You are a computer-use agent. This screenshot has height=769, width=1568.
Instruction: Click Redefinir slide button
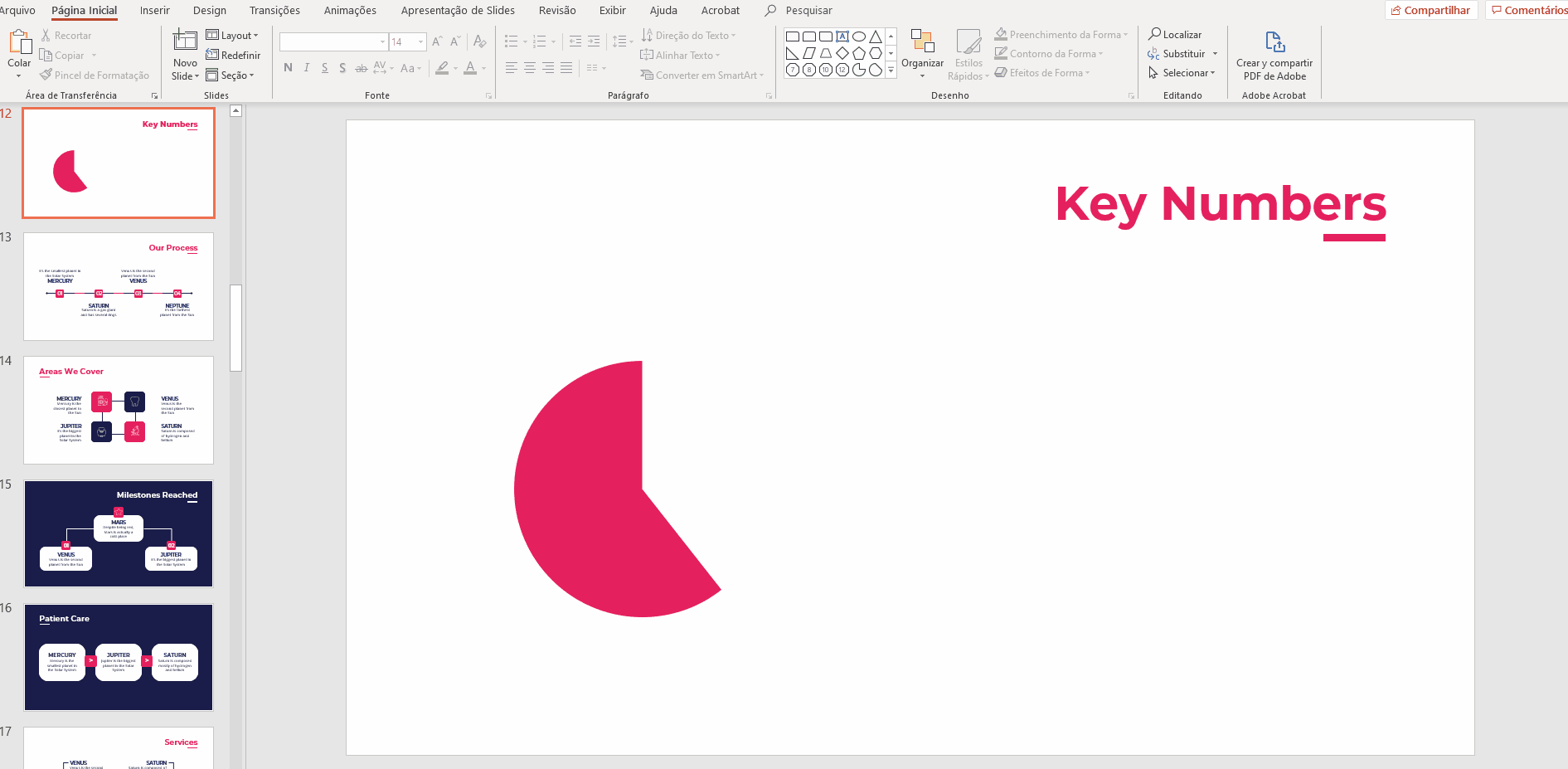pyautogui.click(x=233, y=56)
